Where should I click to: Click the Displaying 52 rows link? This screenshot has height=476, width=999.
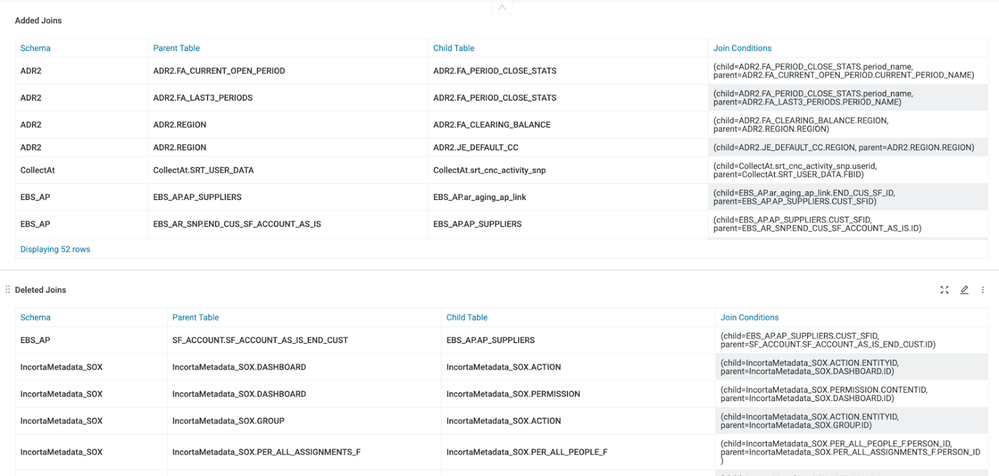tap(55, 249)
